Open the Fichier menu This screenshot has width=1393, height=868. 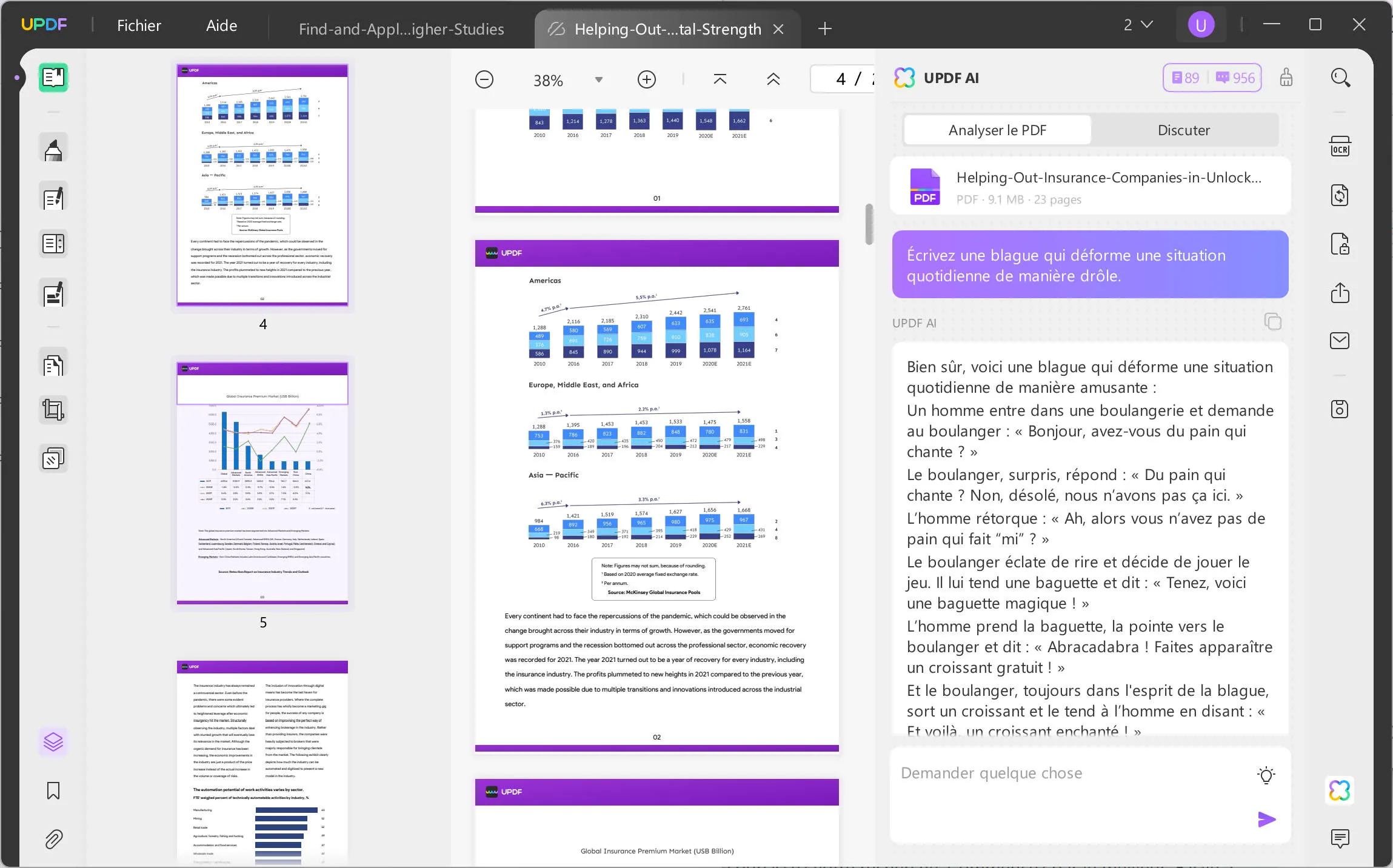pyautogui.click(x=139, y=25)
